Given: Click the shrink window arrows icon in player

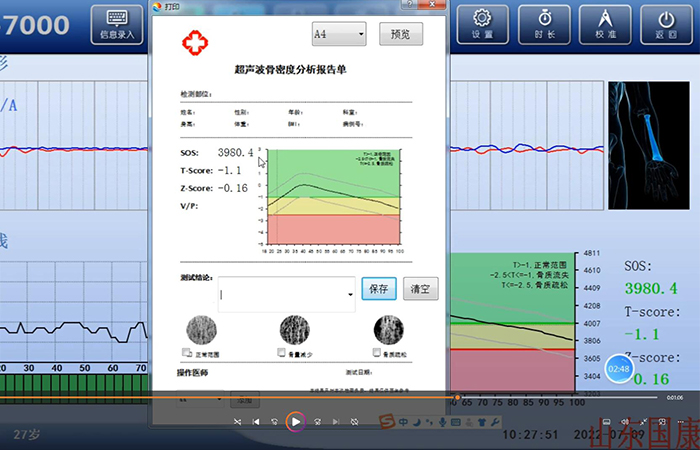Looking at the screenshot, I should (643, 422).
